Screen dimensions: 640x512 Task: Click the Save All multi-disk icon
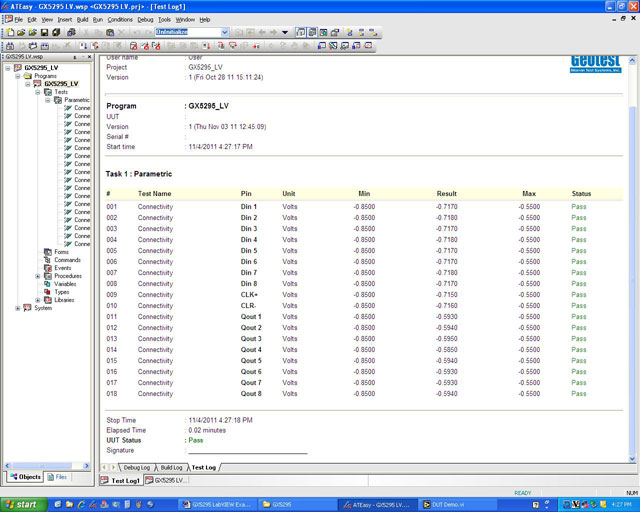coord(56,32)
